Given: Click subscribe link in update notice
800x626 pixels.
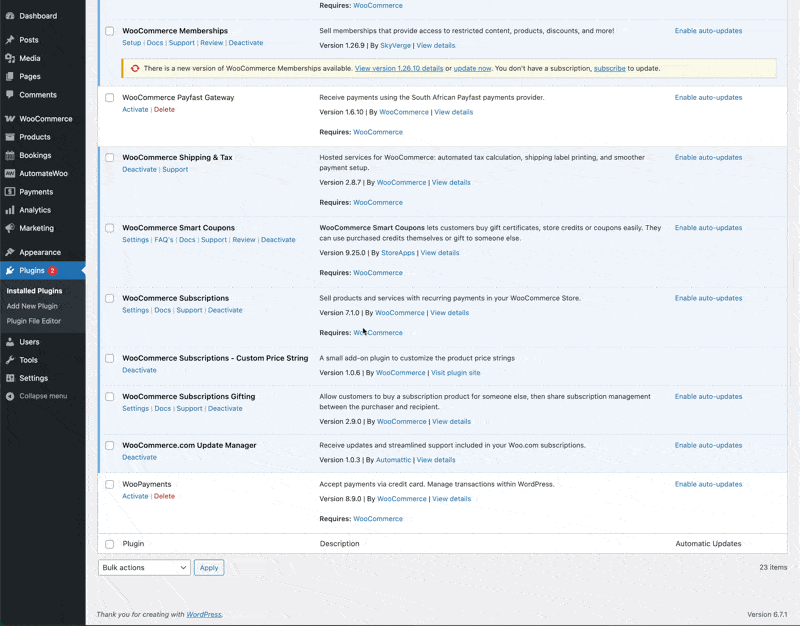Looking at the screenshot, I should 609,68.
